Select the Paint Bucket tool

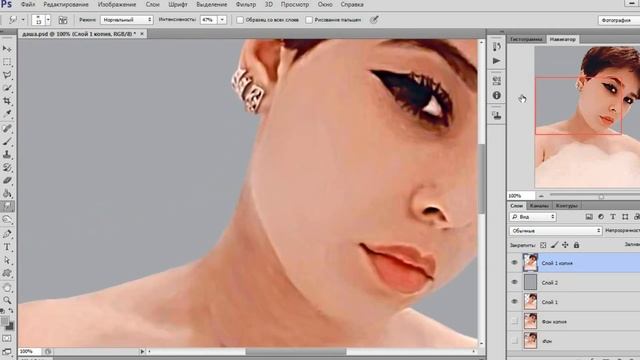[x=7, y=193]
